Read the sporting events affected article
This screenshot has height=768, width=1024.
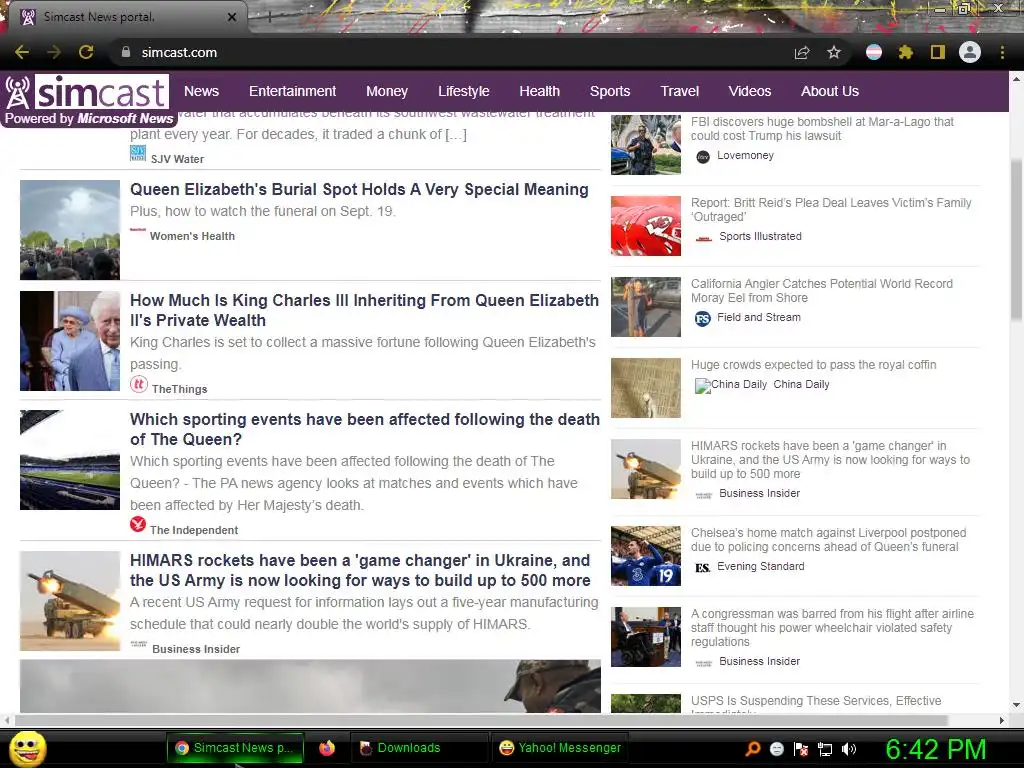pyautogui.click(x=364, y=429)
